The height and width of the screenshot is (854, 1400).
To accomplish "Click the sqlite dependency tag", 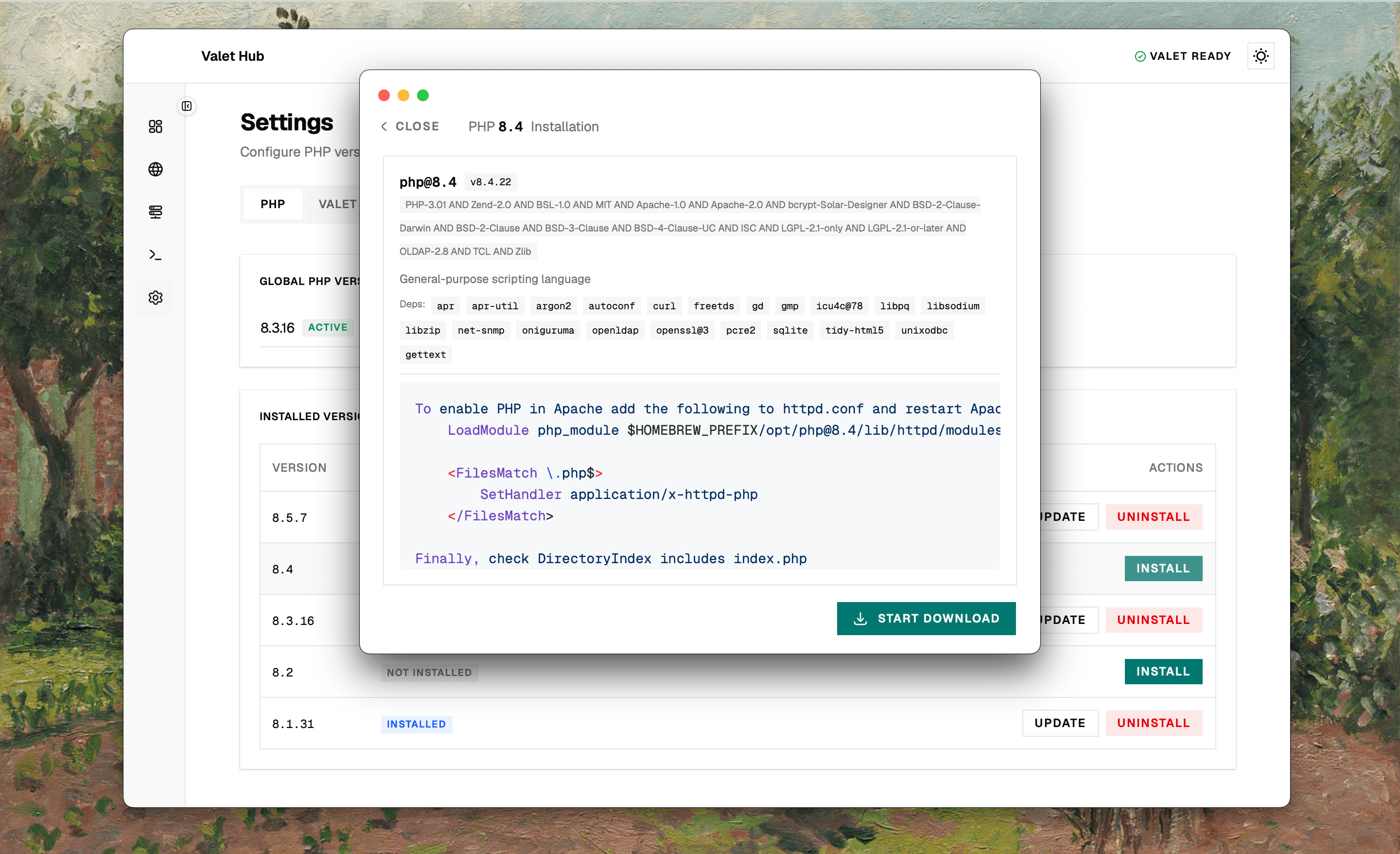I will [x=790, y=330].
